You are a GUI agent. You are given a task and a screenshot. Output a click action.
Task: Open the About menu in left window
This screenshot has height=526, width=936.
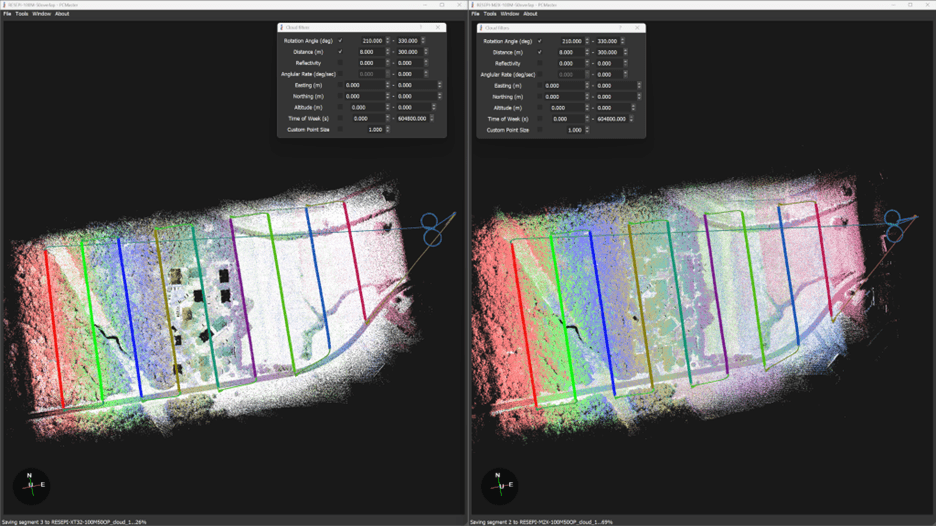point(62,14)
